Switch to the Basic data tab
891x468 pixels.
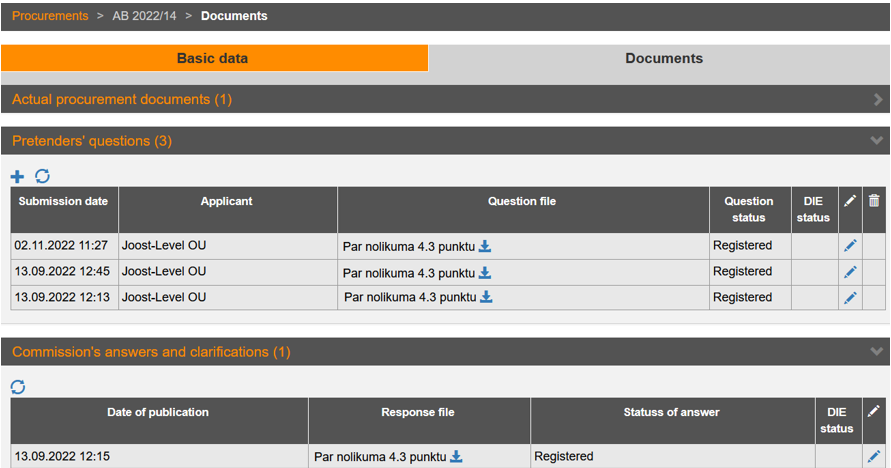pyautogui.click(x=213, y=59)
